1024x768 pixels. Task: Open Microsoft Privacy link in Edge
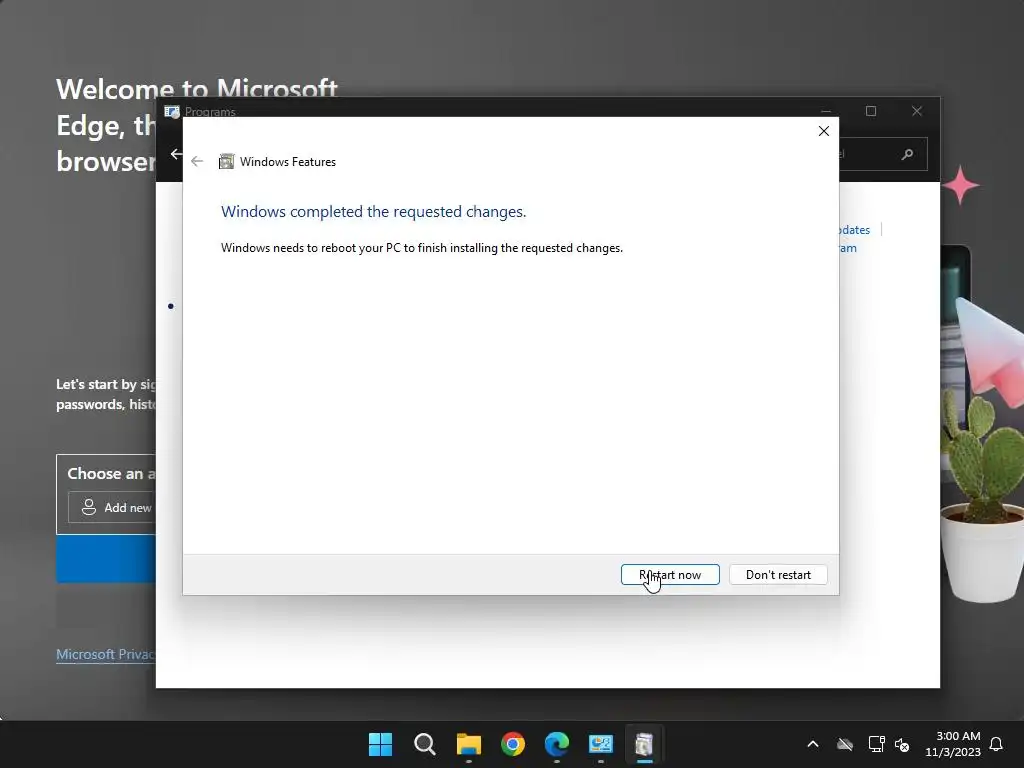(106, 654)
